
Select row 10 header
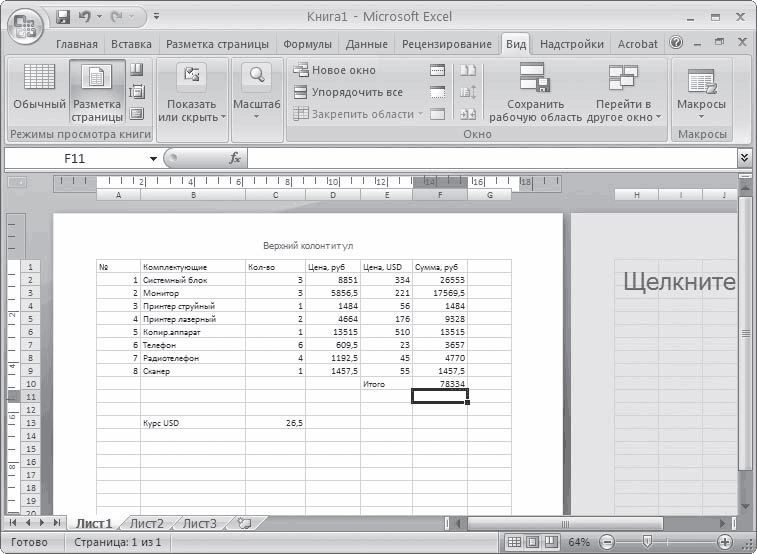[x=31, y=384]
